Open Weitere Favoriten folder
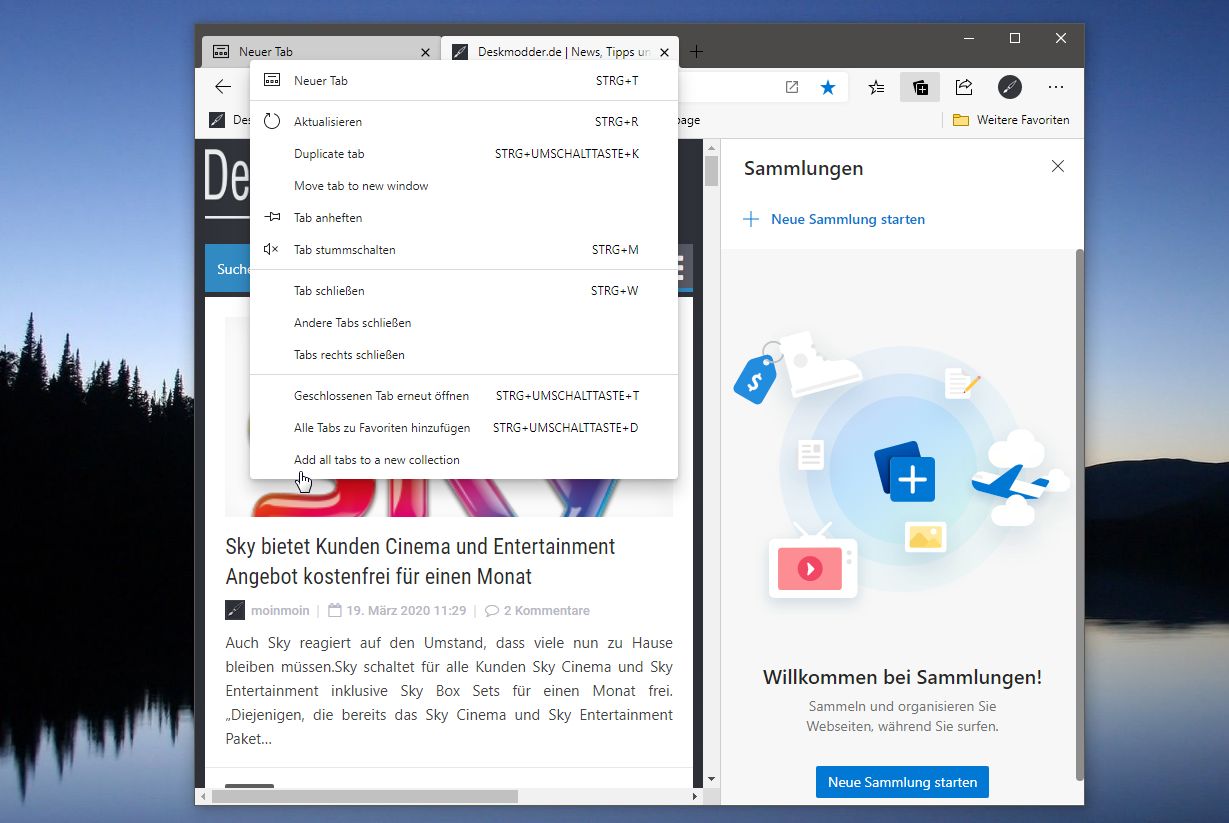The image size is (1229, 823). pyautogui.click(x=1011, y=120)
